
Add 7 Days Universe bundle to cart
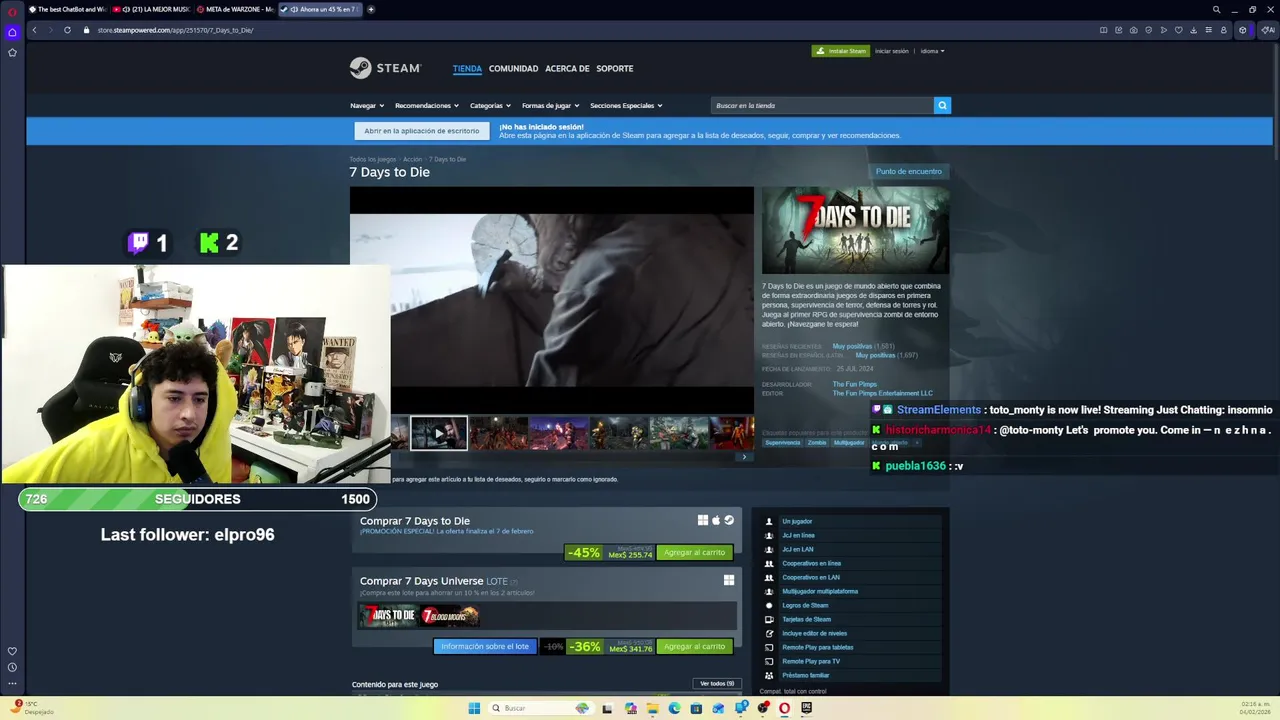(694, 646)
